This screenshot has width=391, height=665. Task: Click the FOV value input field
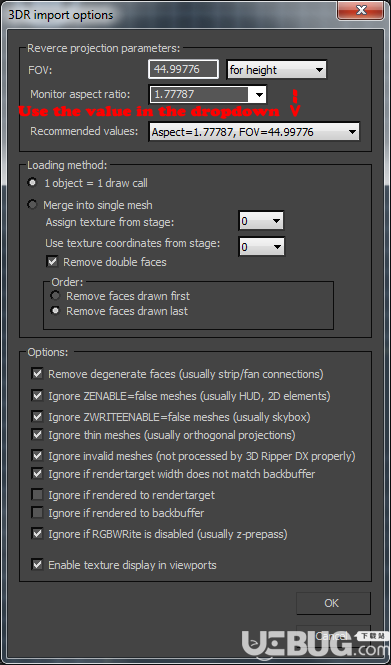183,69
